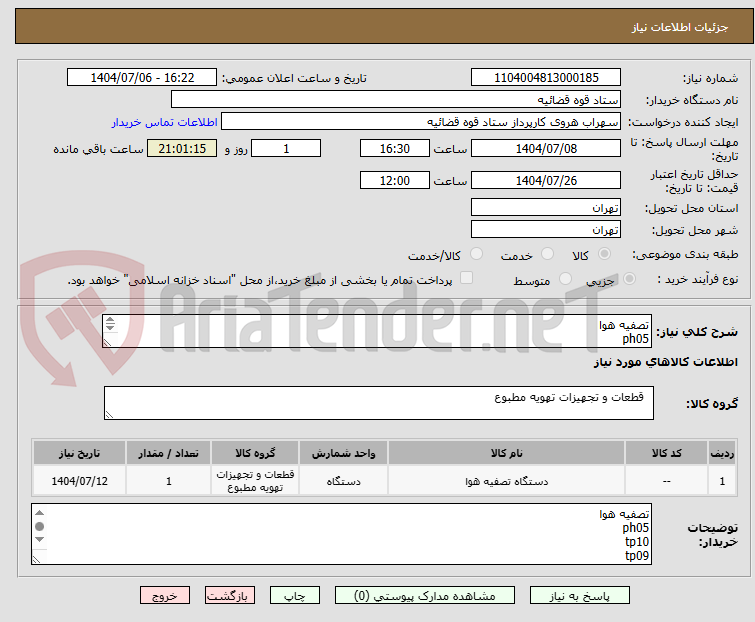Click the remaining days field showing 1
The height and width of the screenshot is (622, 755).
point(286,148)
